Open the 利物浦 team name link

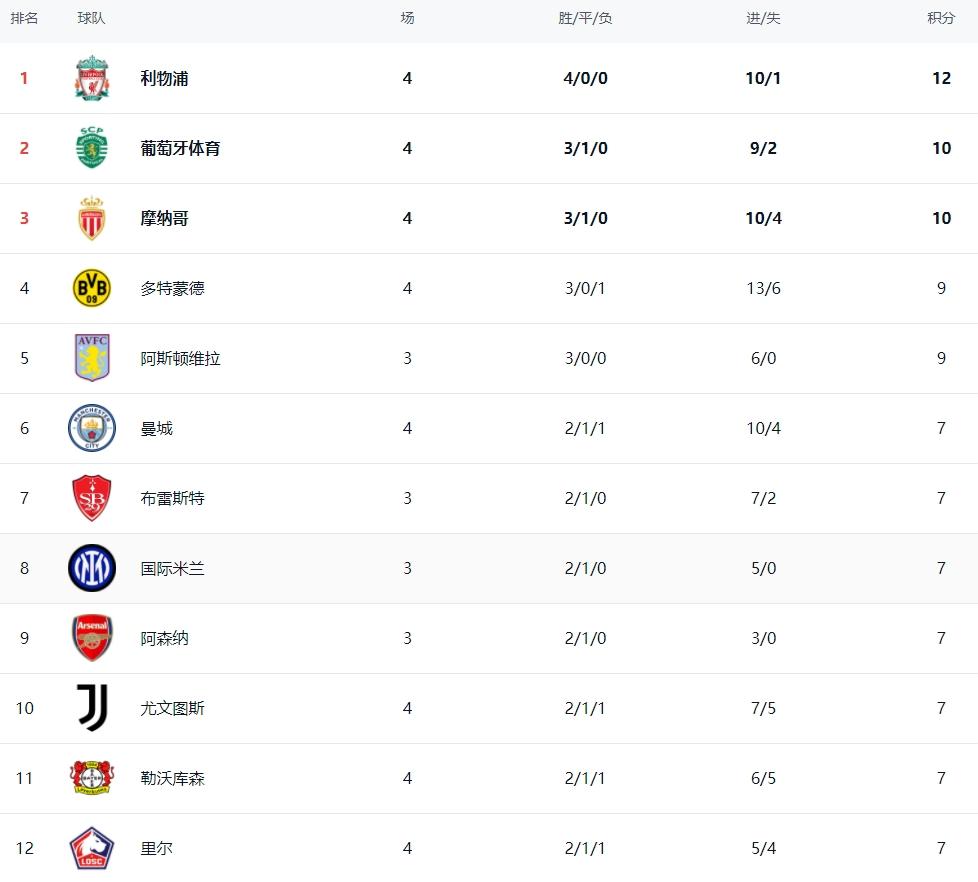[x=164, y=78]
